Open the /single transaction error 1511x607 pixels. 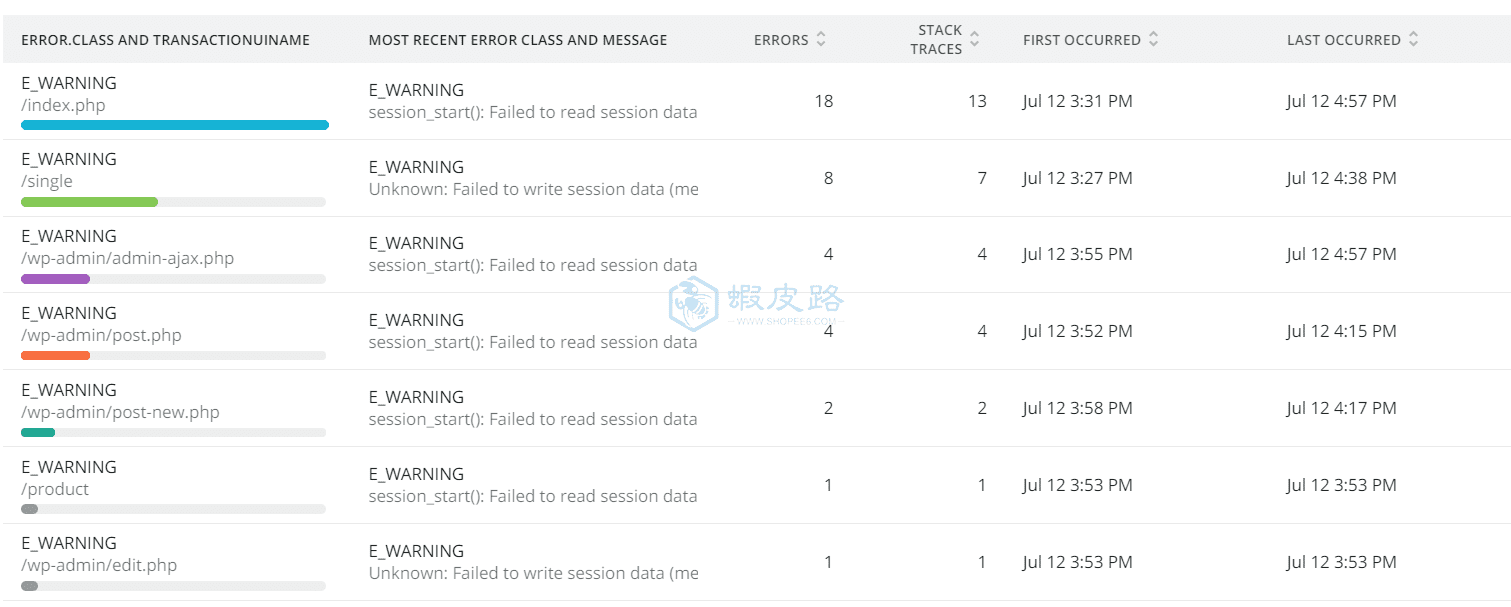point(755,178)
